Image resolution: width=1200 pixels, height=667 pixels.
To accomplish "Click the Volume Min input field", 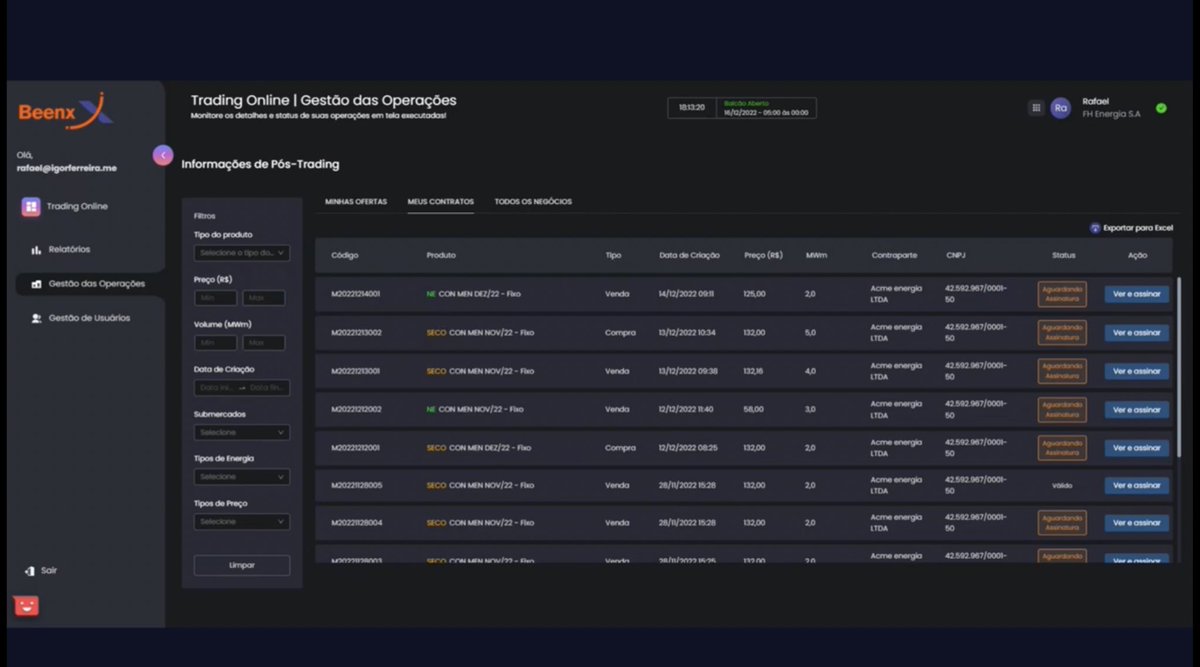I will (215, 343).
